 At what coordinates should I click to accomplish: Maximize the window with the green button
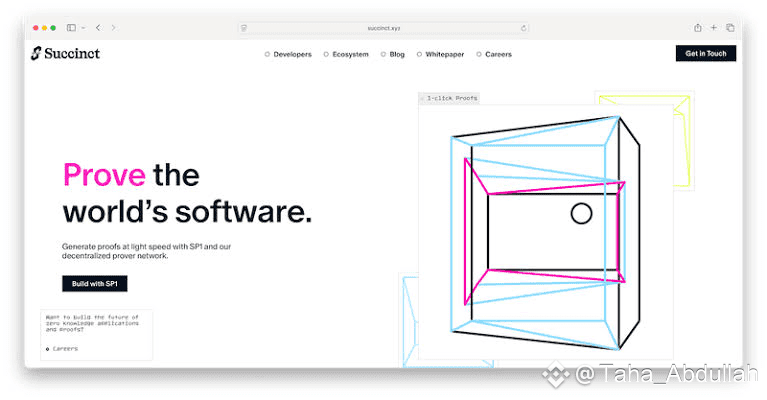pyautogui.click(x=53, y=28)
